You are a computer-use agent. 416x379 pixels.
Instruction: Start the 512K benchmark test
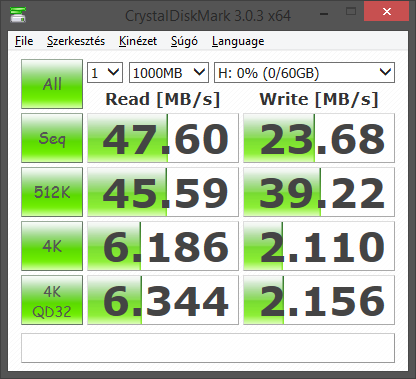coord(52,192)
